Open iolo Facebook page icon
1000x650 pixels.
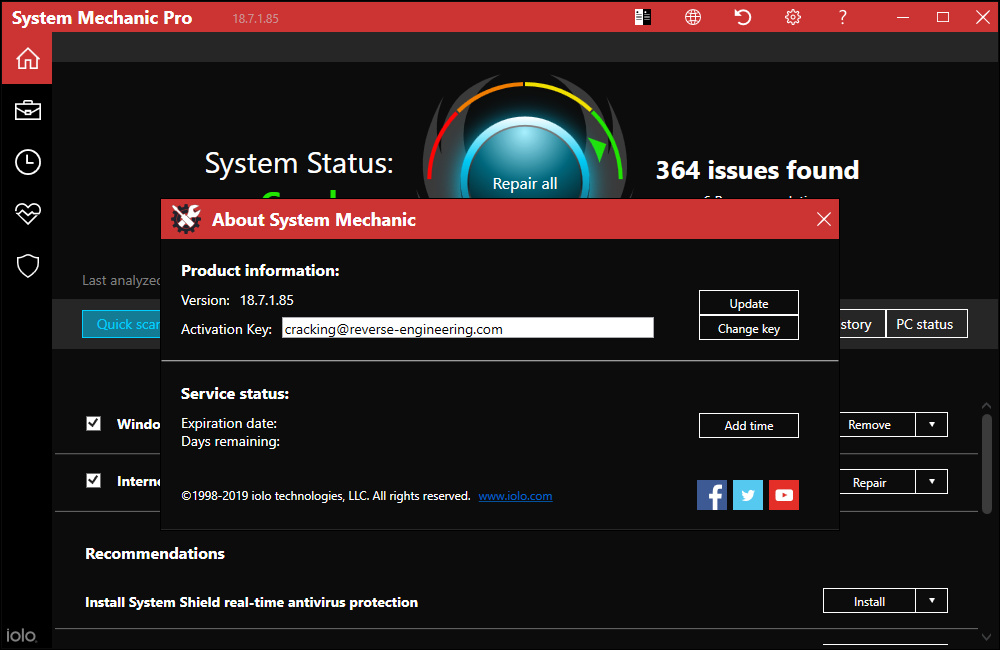point(712,495)
